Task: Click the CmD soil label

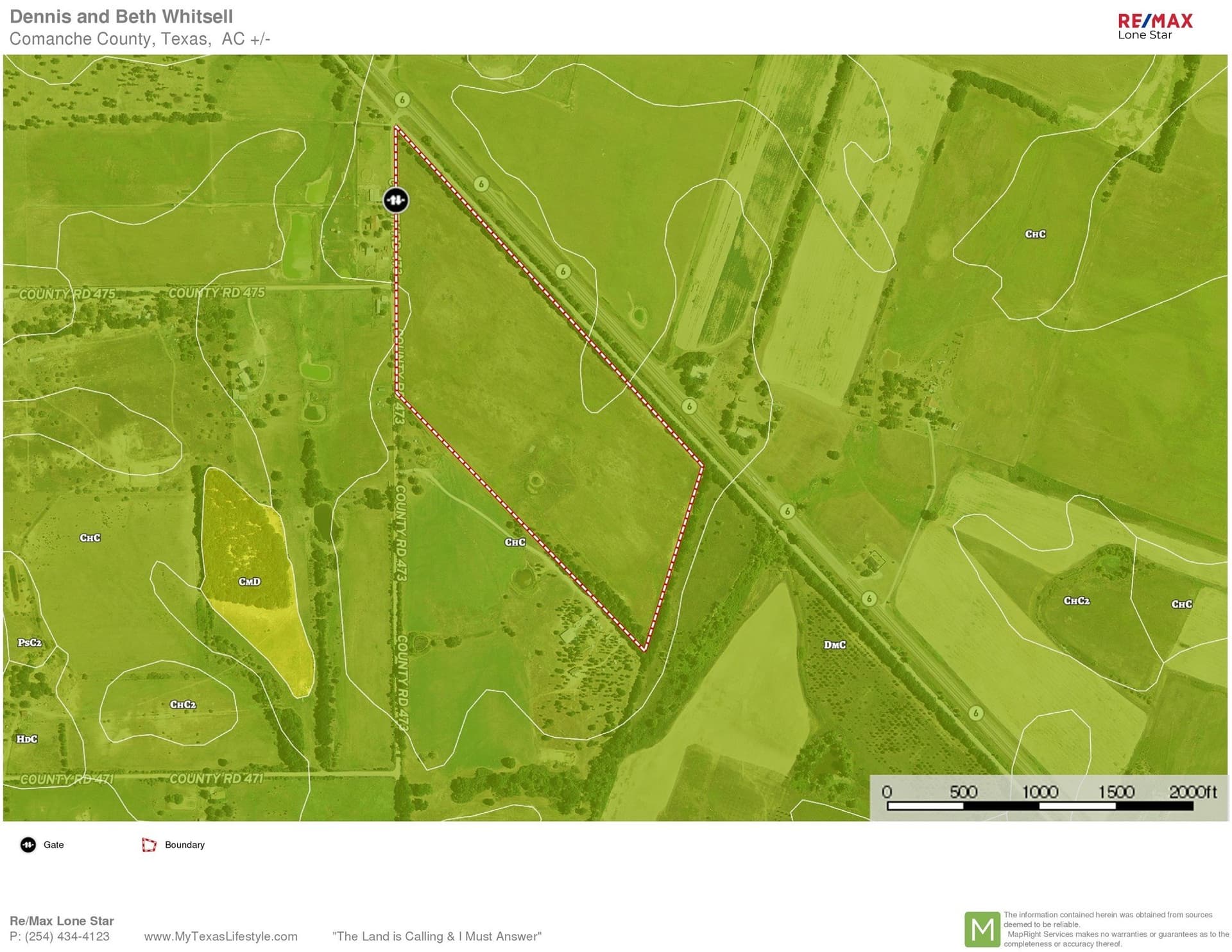Action: (x=250, y=582)
